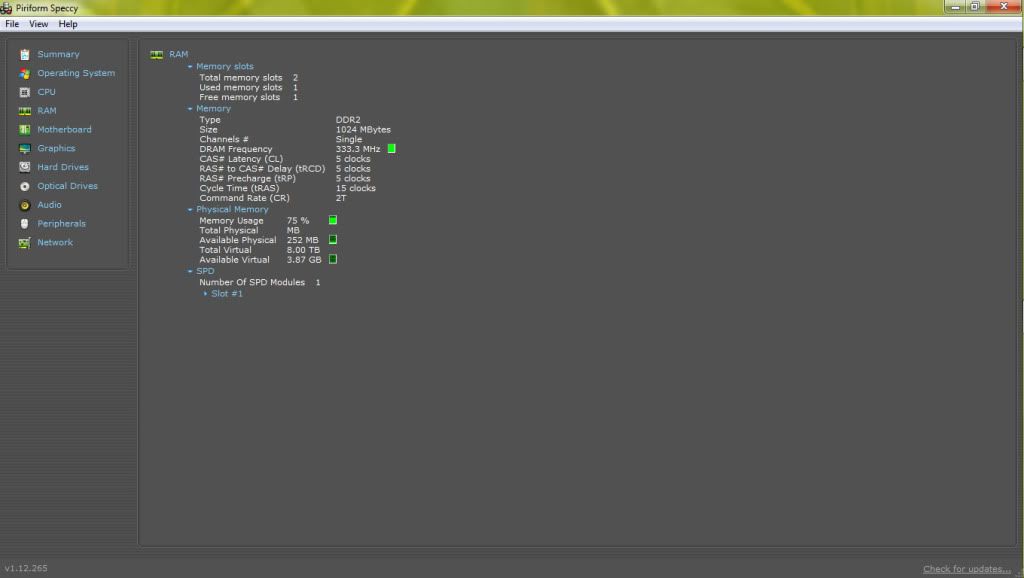Screen dimensions: 1024x578
Task: Open the Network section
Action: (x=55, y=242)
